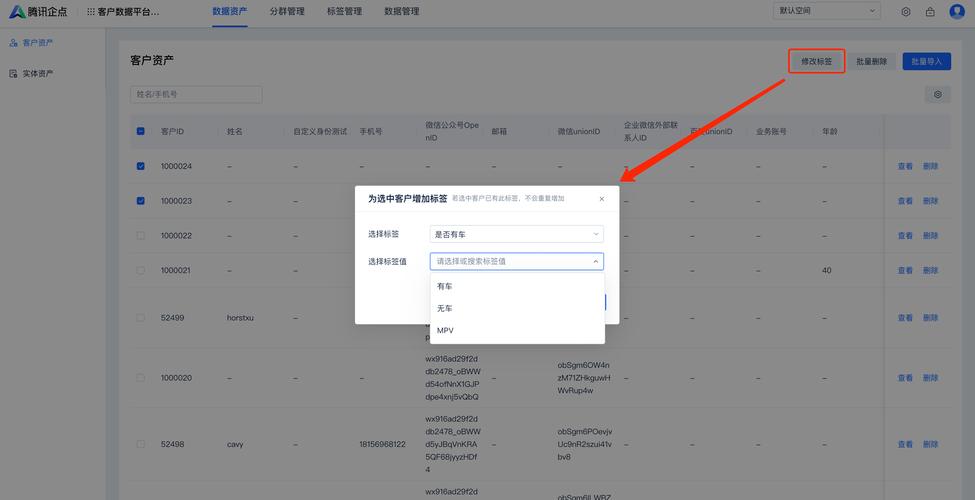Click the 批量删除 button
The height and width of the screenshot is (500, 975).
[x=872, y=61]
